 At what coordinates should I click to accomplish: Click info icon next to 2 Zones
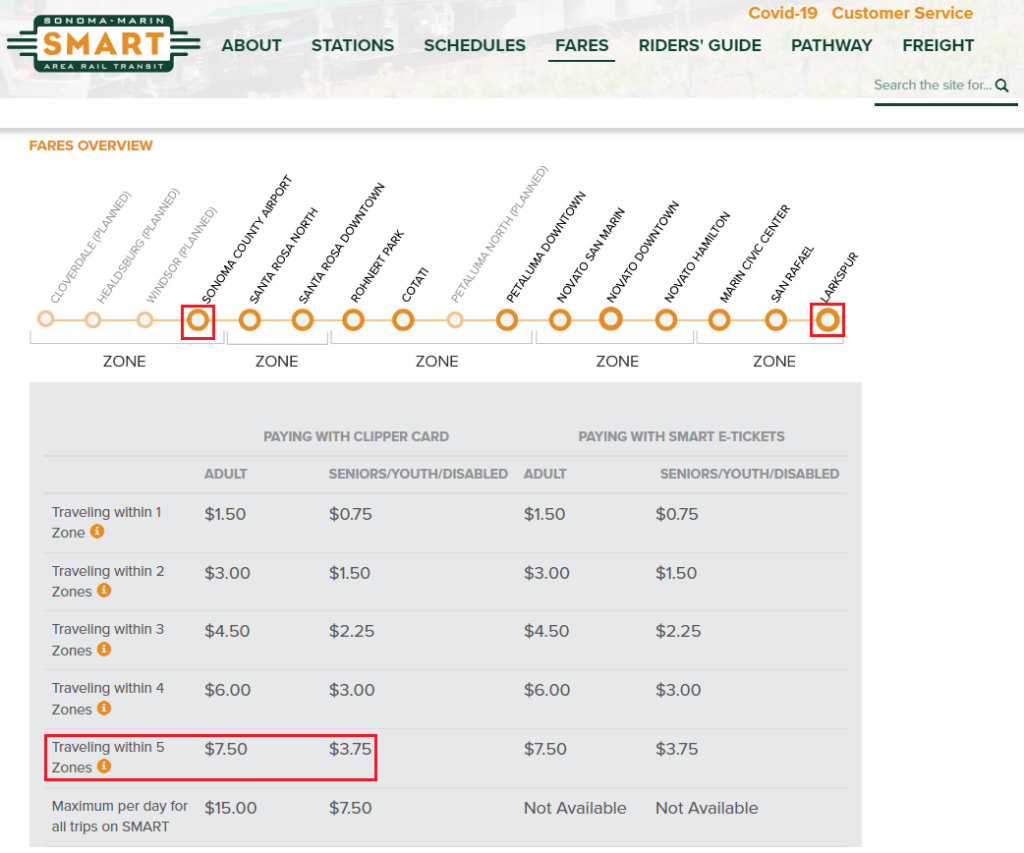click(104, 591)
